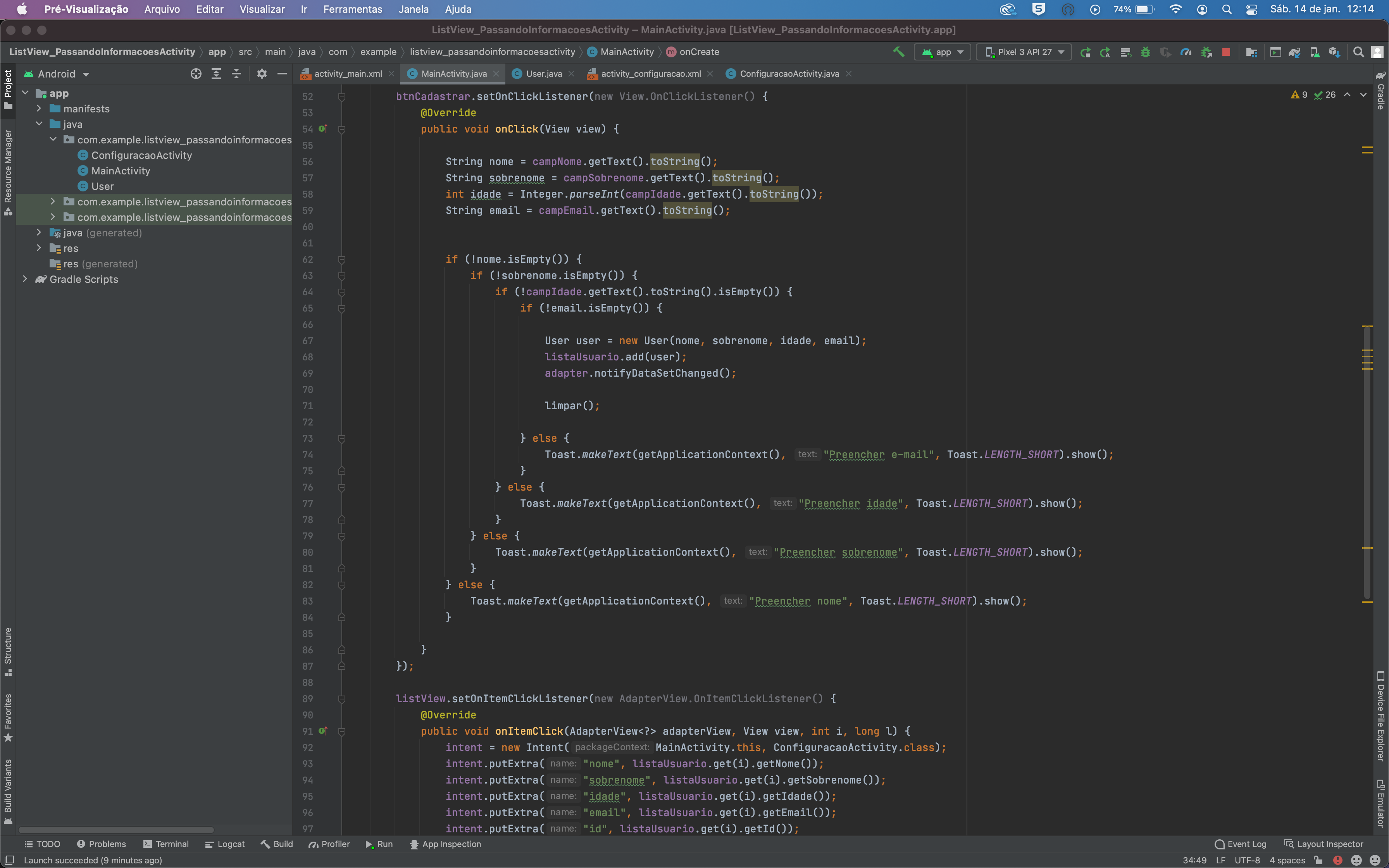Hide the Project panel with minus icon
Screen dimensions: 1389x868
[x=282, y=74]
